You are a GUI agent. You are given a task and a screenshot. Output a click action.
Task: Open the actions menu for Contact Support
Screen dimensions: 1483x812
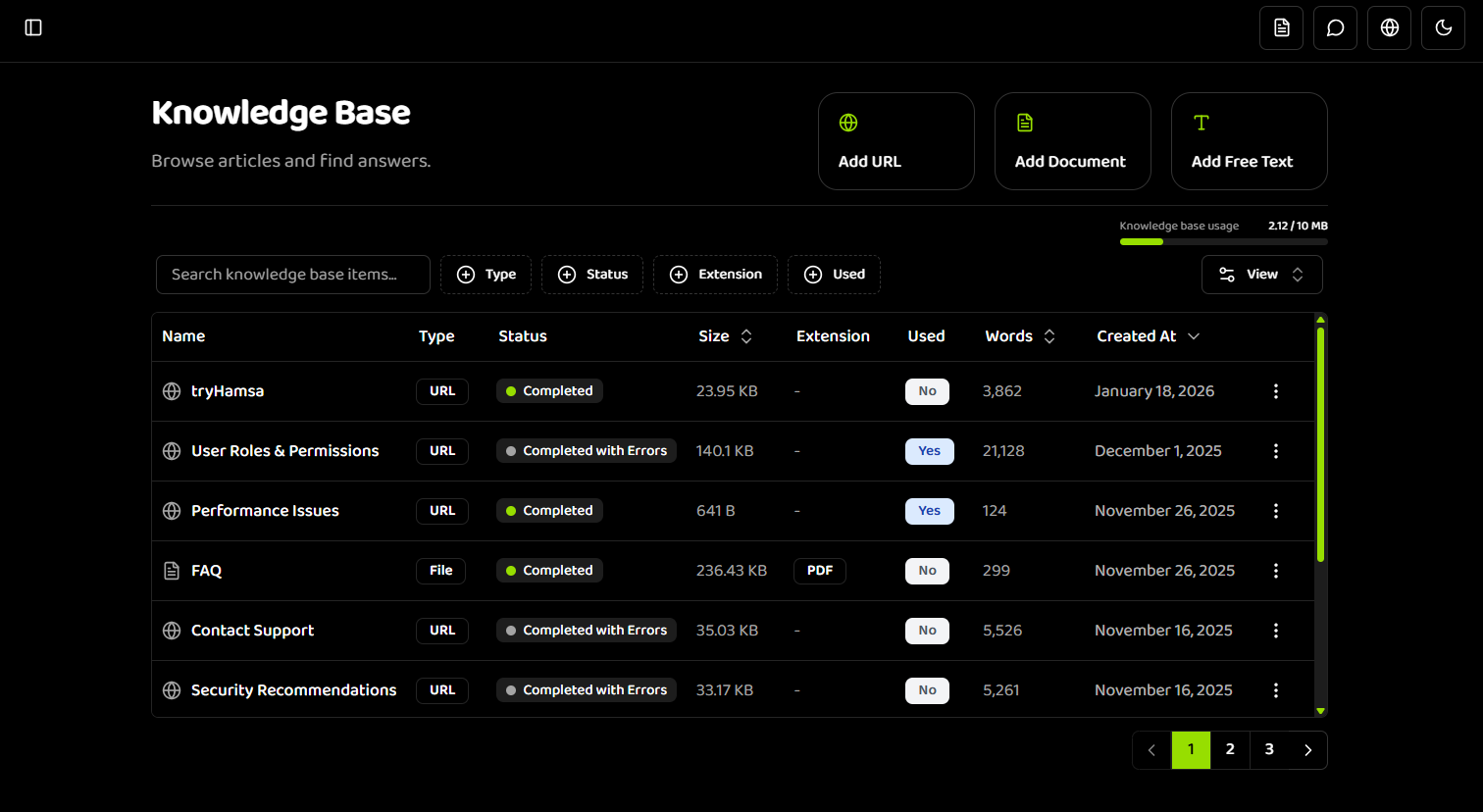tap(1276, 630)
